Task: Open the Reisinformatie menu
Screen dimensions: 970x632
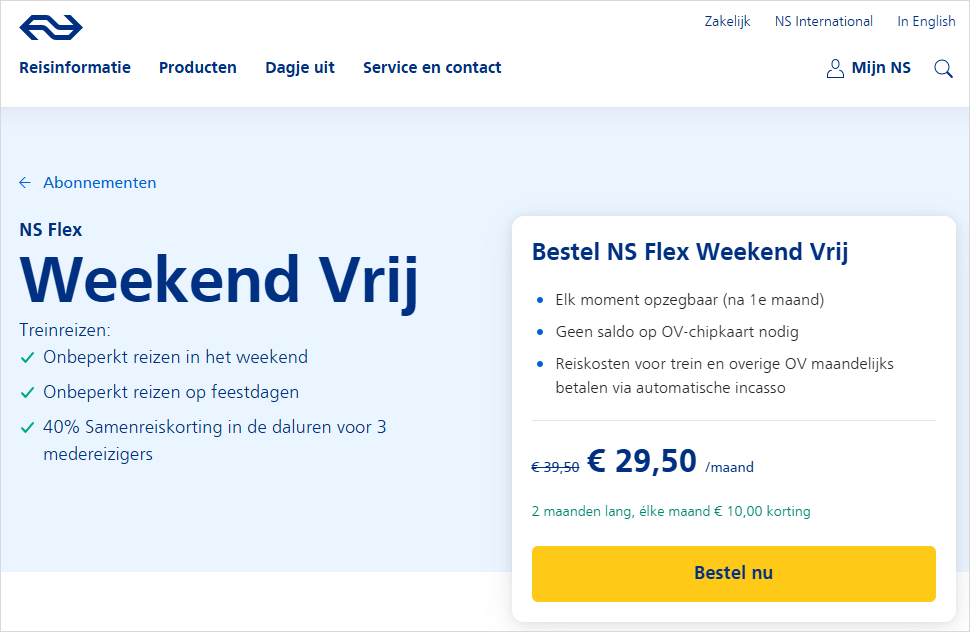Action: (75, 68)
